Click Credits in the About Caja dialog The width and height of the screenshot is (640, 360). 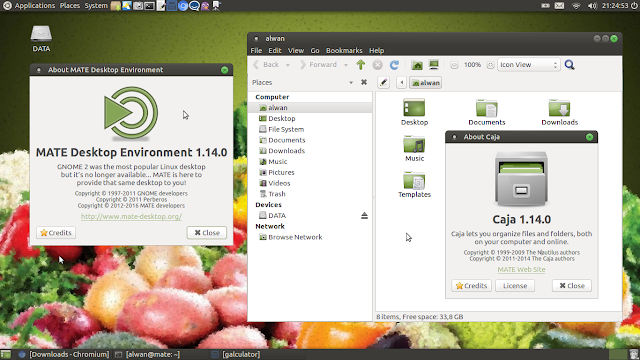pos(471,286)
